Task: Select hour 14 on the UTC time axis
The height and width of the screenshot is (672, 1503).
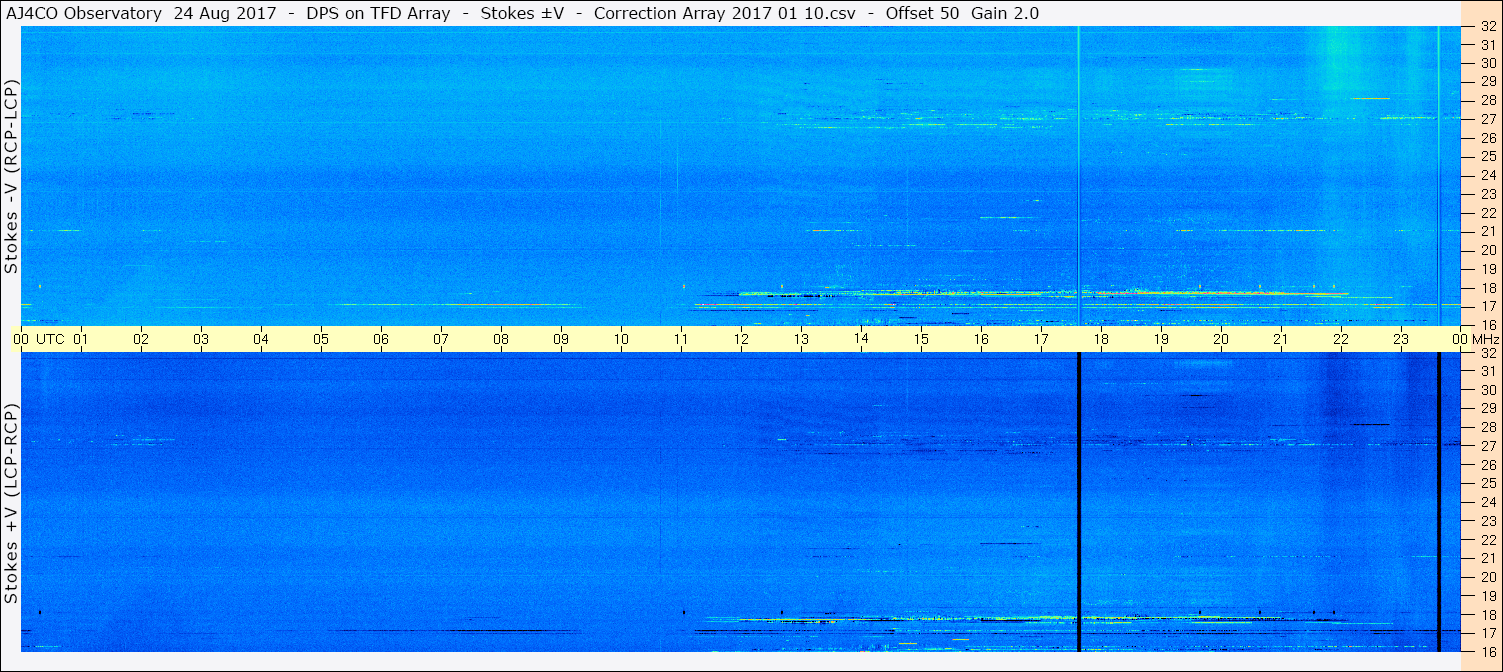Action: pyautogui.click(x=861, y=338)
